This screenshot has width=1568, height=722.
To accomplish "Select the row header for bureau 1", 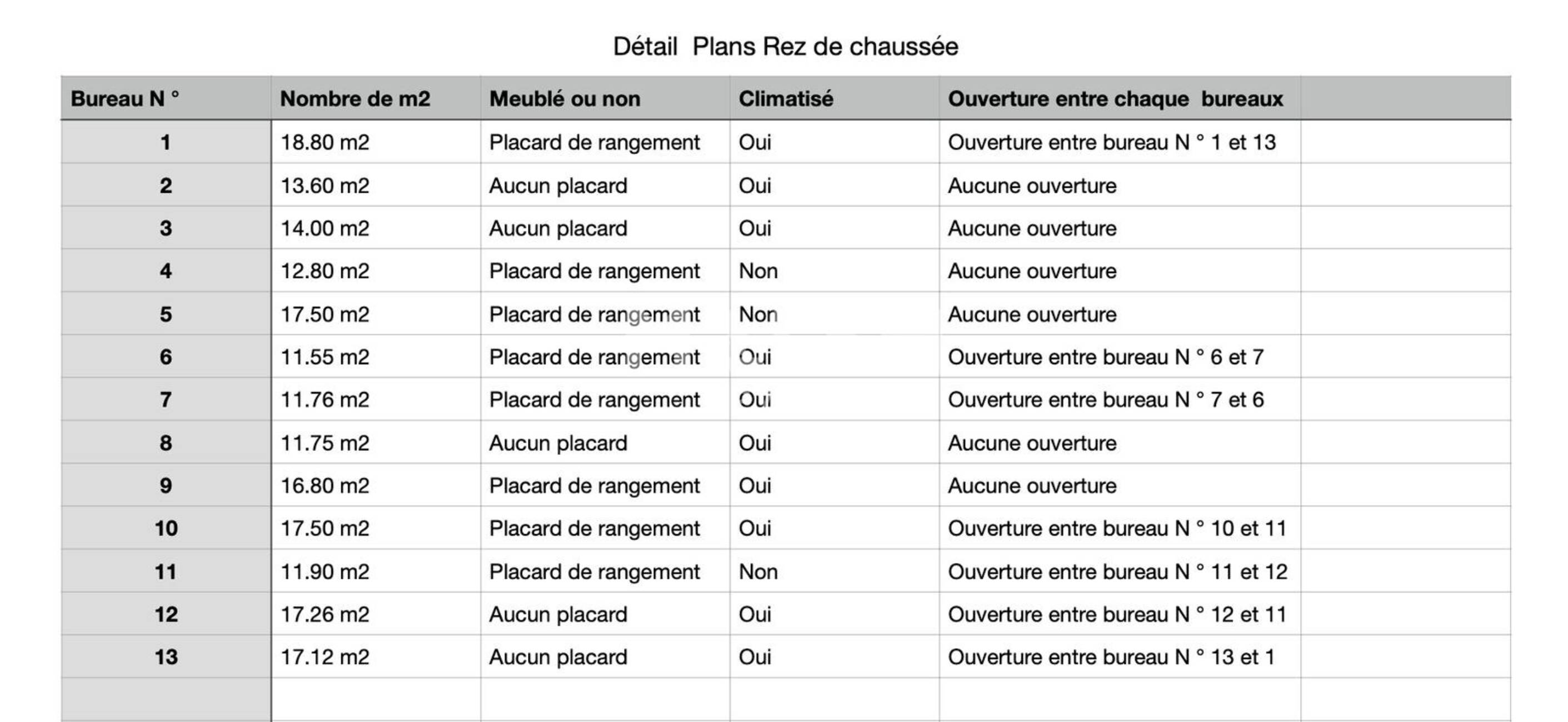I will 166,142.
